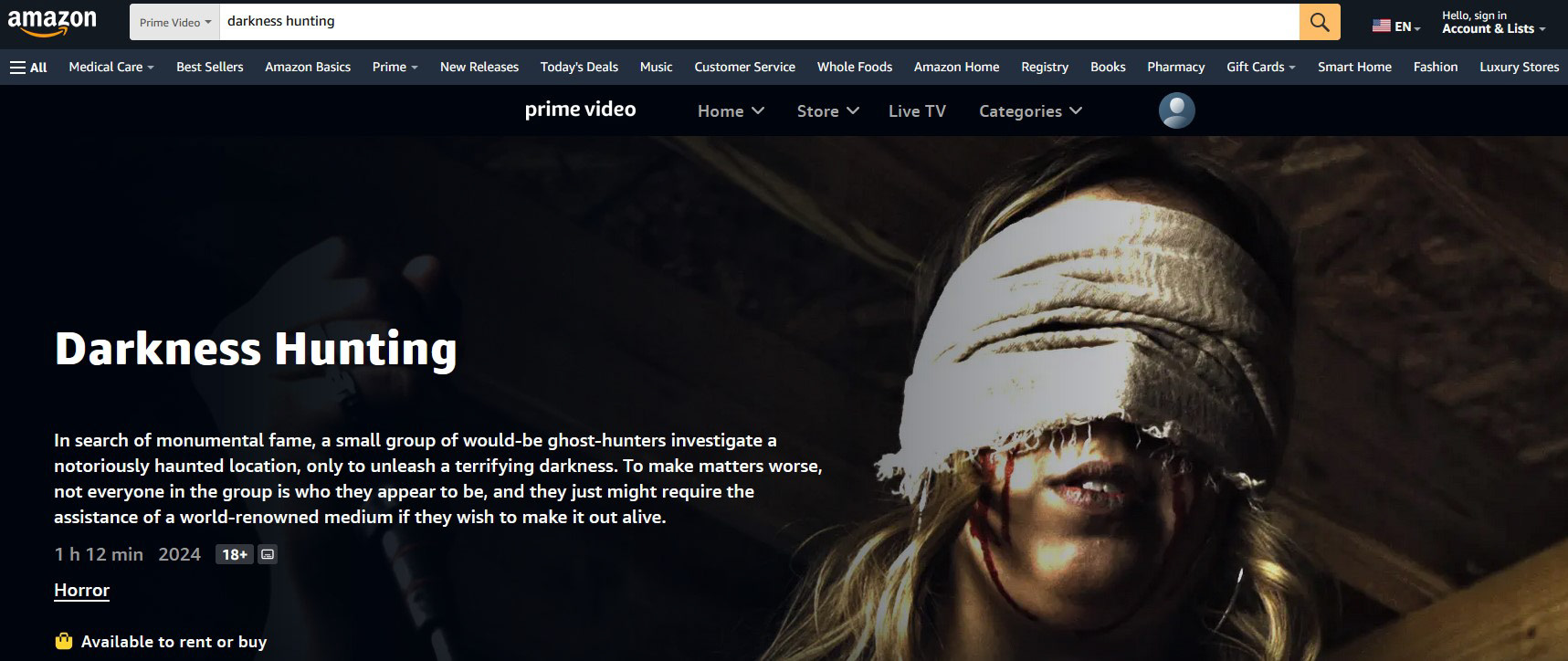Viewport: 1568px width, 661px height.
Task: Click the US flag language icon
Action: pos(1381,26)
